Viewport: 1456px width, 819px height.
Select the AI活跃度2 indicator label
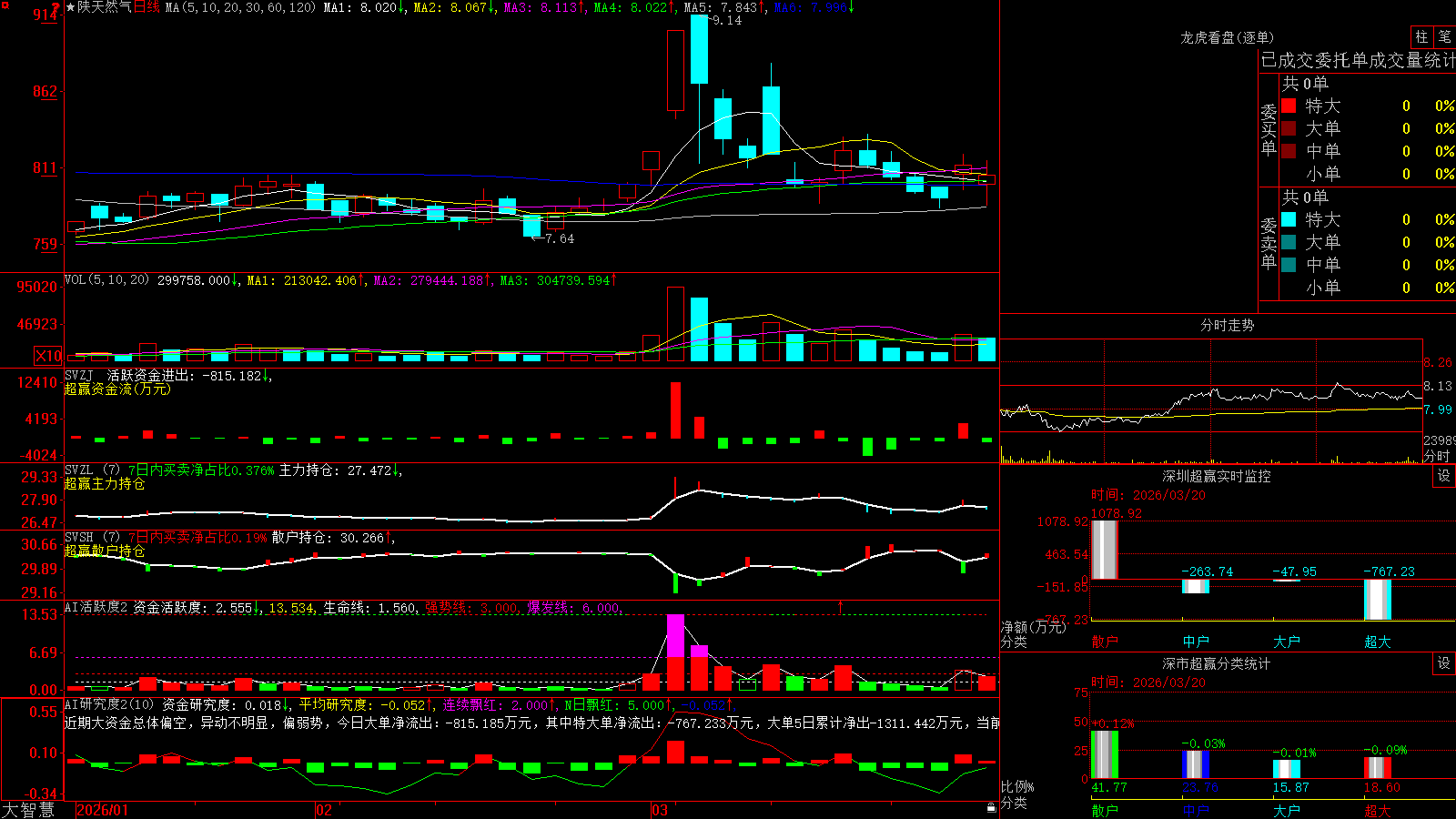(96, 607)
